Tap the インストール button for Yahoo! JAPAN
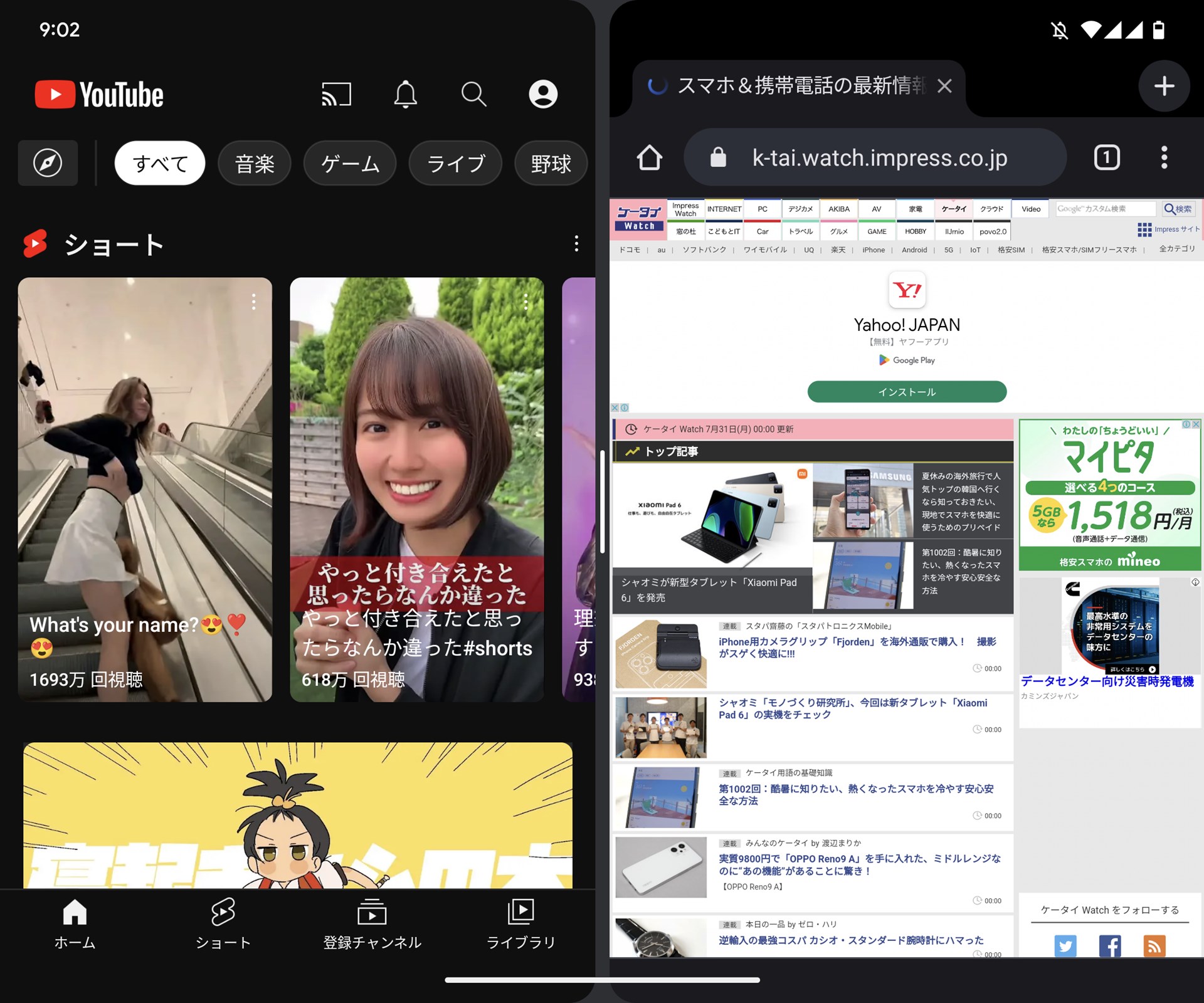The width and height of the screenshot is (1204, 1003). pos(907,391)
